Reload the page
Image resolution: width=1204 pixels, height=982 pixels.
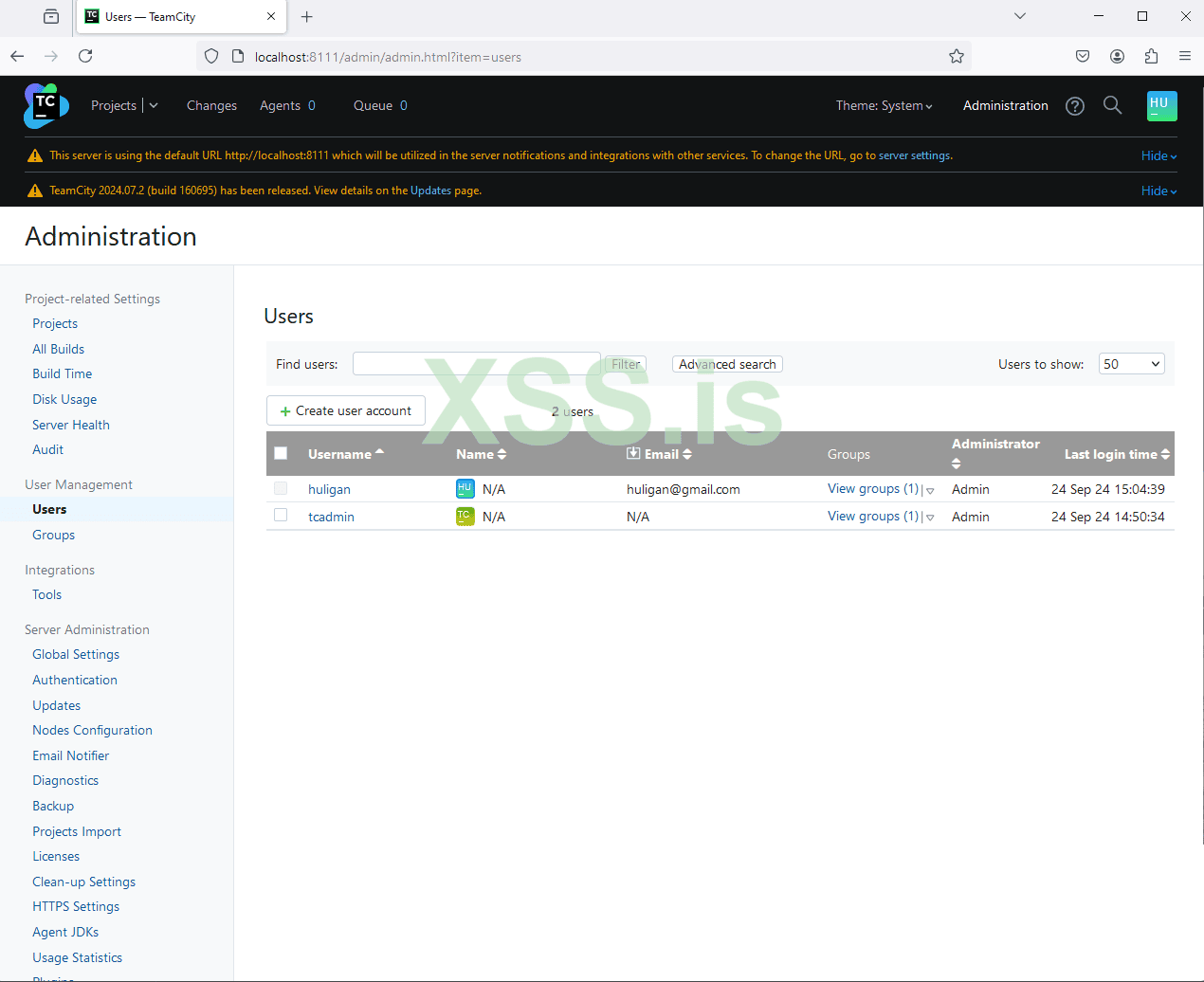[x=85, y=57]
